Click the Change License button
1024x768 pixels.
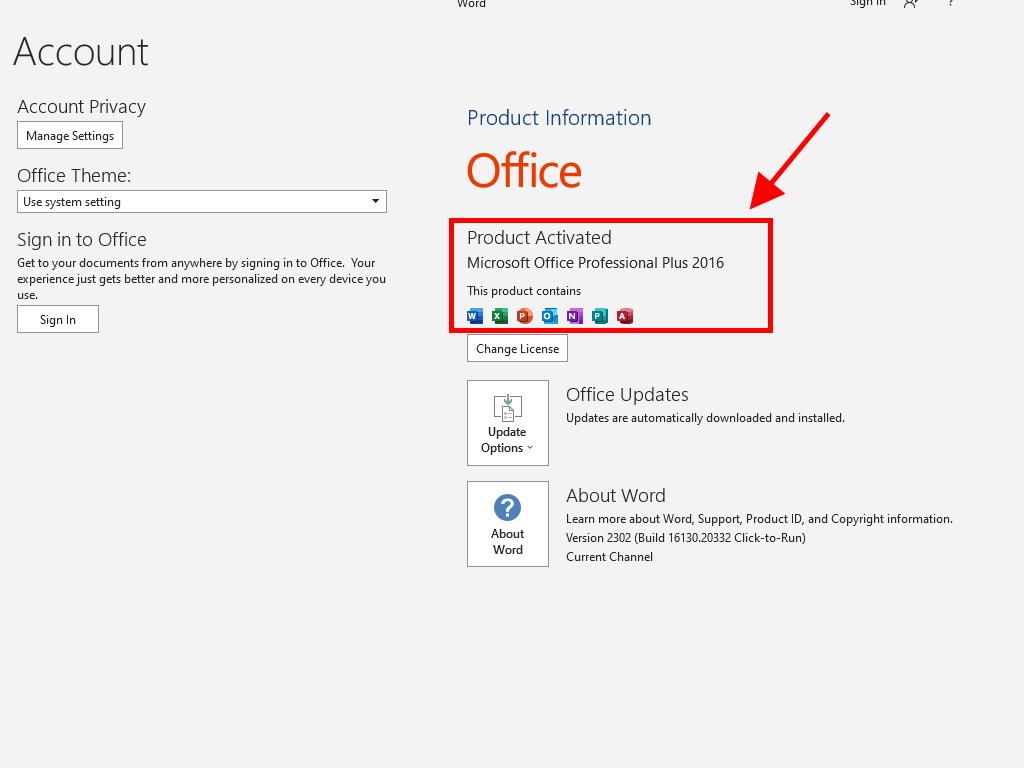[x=517, y=348]
